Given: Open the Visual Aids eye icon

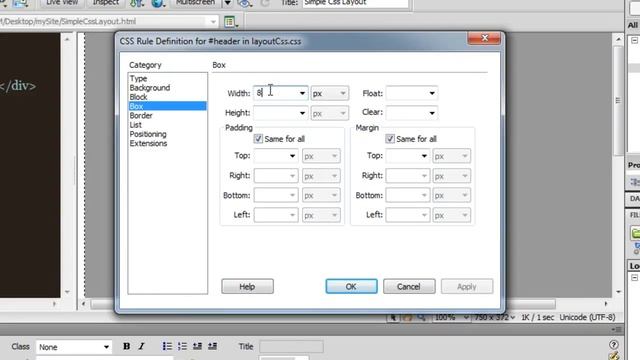Looking at the screenshot, I should 244,3.
